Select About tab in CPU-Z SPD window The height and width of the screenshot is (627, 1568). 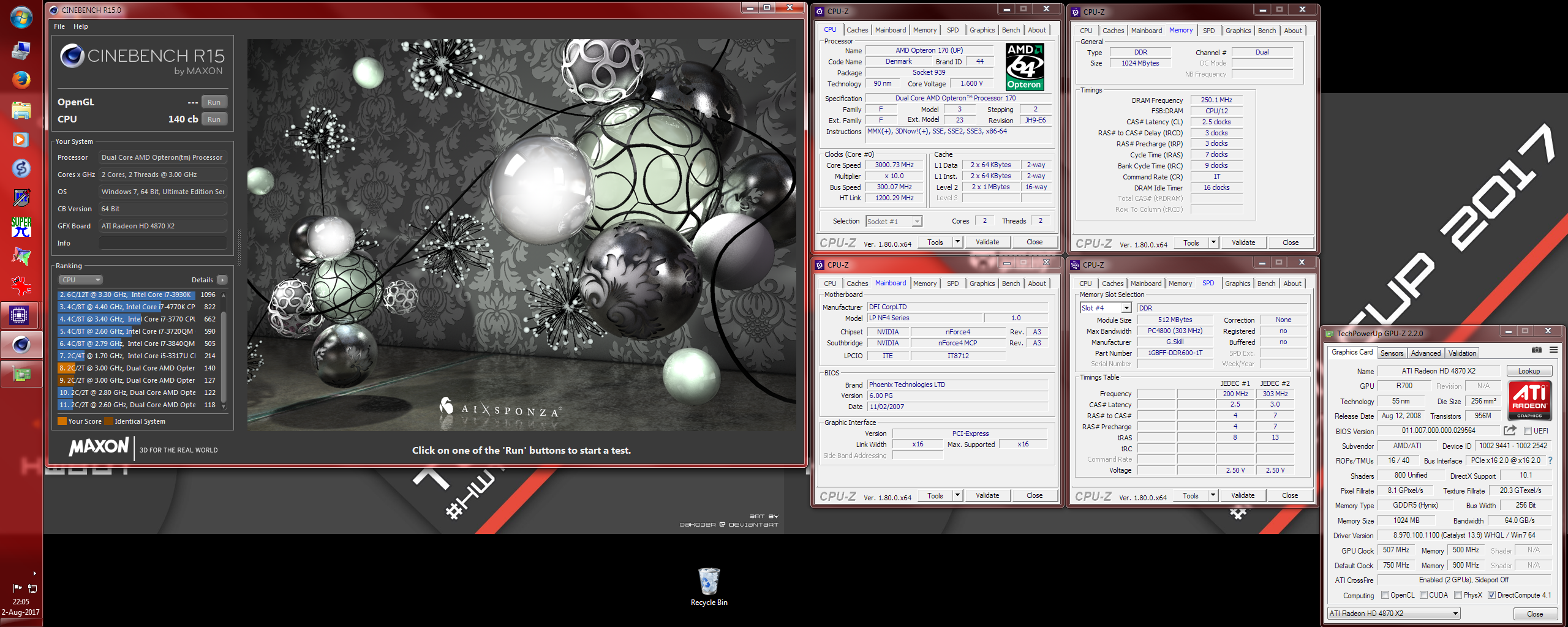[x=1292, y=283]
